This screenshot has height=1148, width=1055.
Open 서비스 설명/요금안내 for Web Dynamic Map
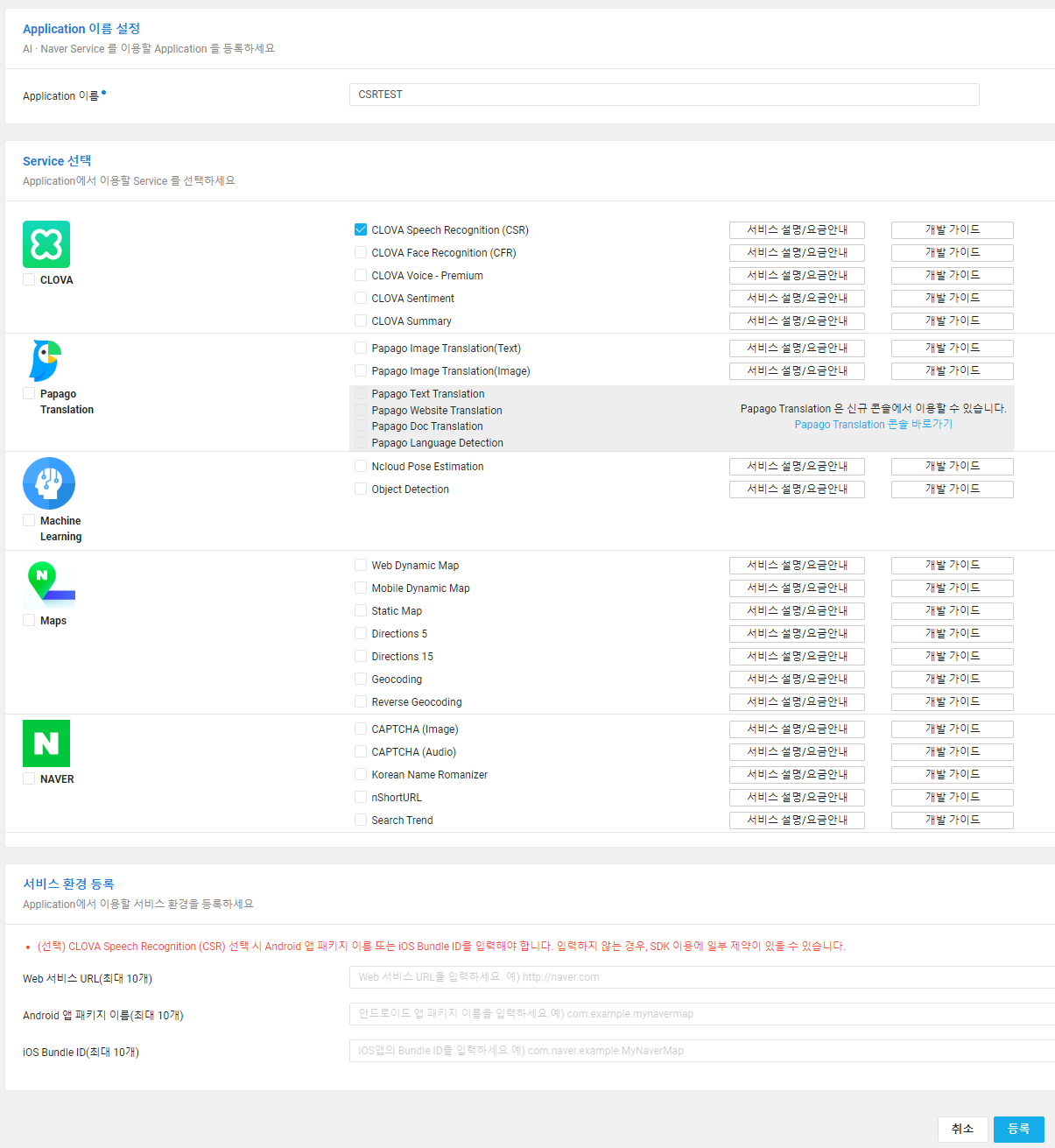(x=797, y=566)
